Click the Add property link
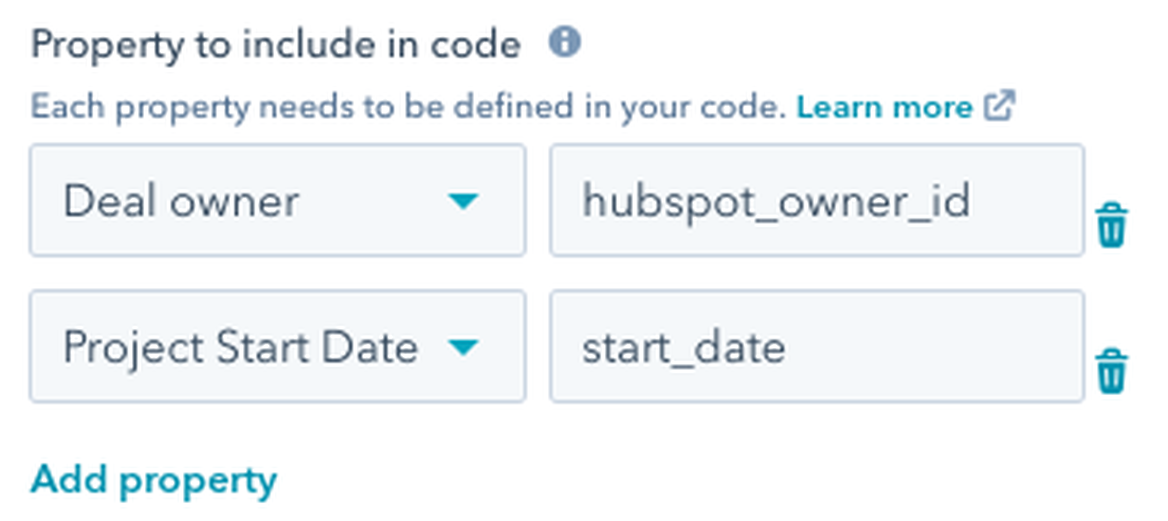1168x521 pixels. [154, 481]
